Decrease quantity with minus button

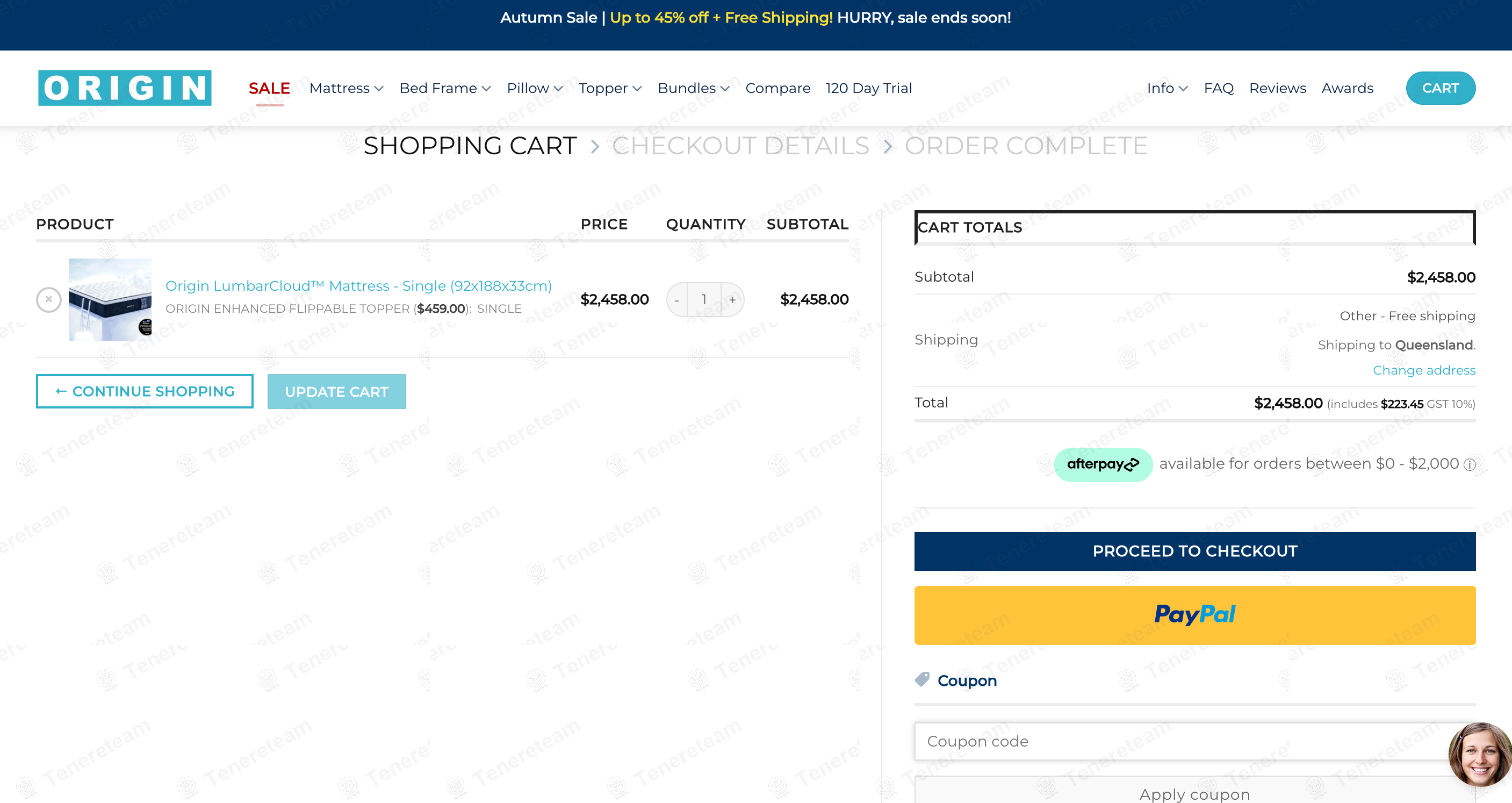tap(677, 300)
